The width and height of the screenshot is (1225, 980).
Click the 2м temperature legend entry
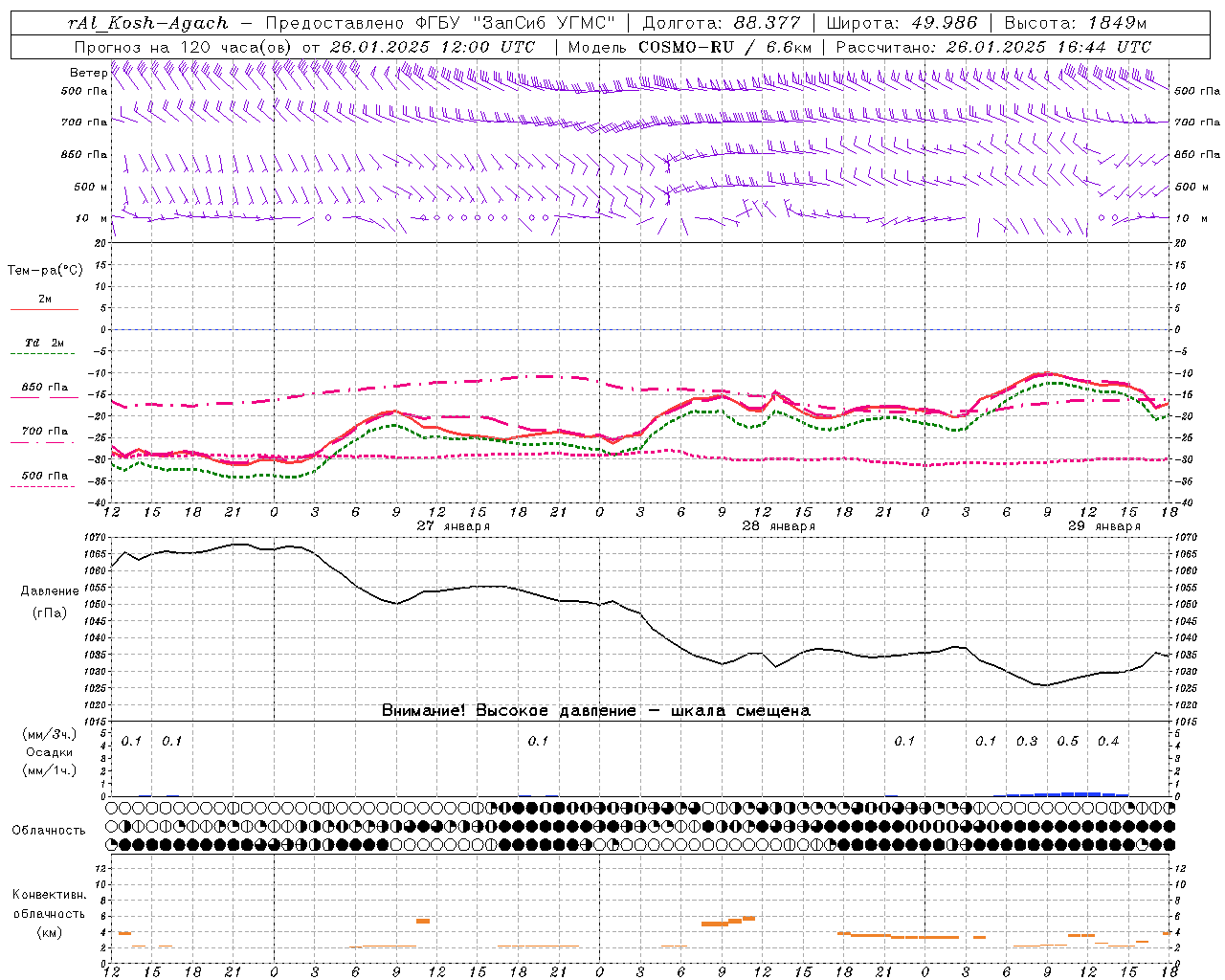tap(45, 300)
